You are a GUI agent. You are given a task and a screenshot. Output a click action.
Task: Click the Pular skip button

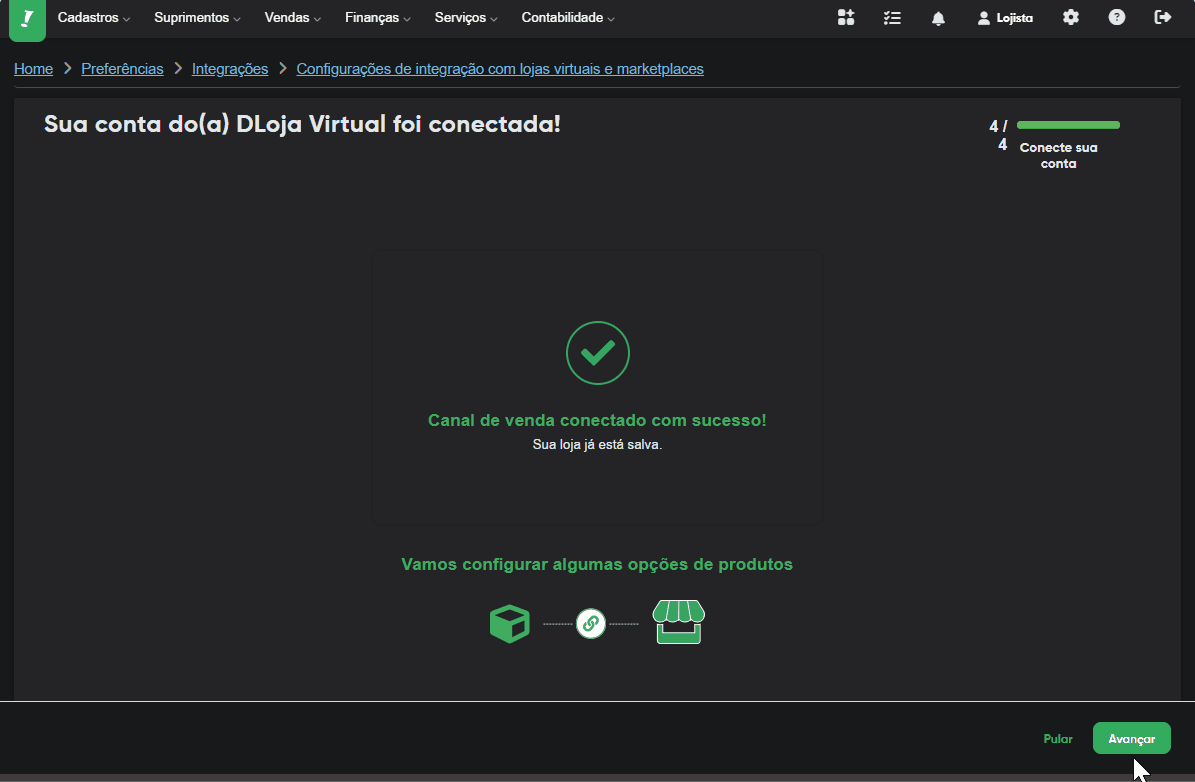[x=1058, y=739]
